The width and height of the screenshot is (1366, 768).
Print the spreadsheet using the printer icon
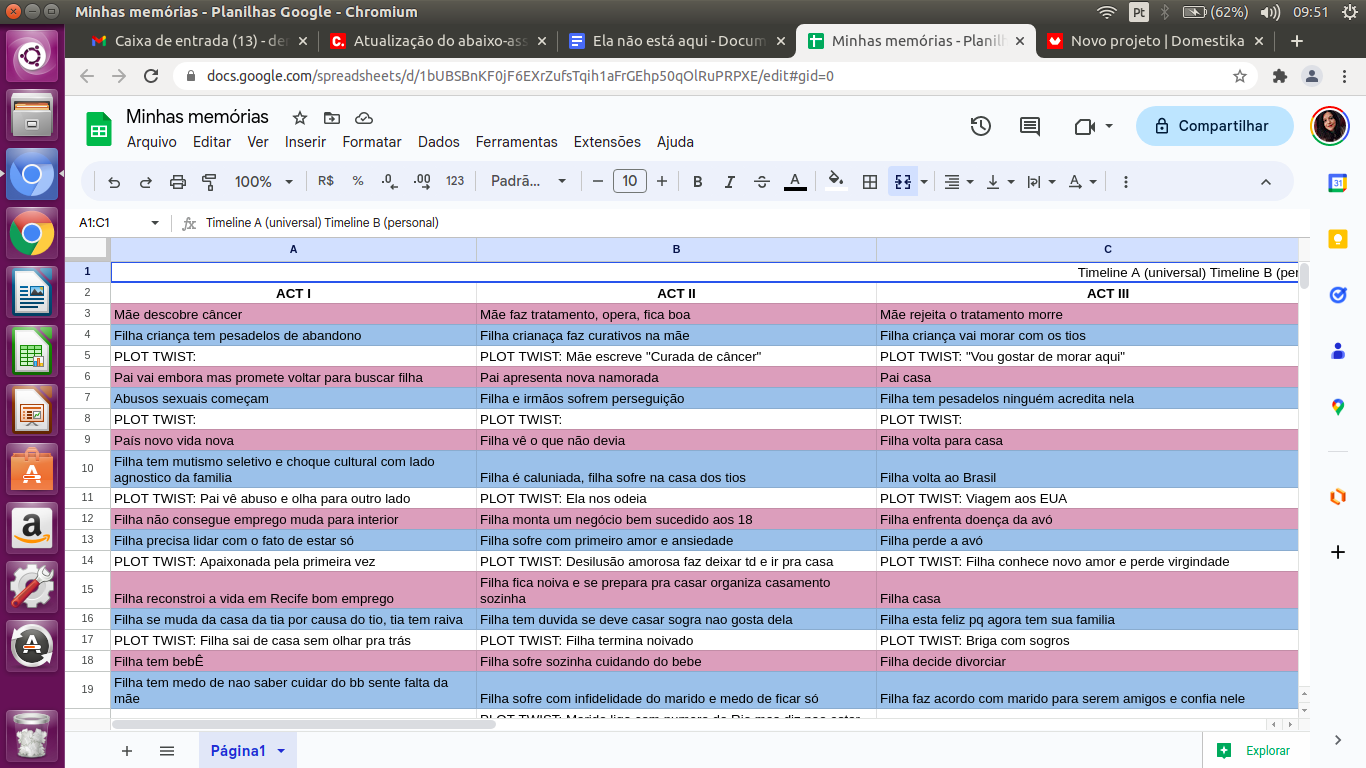click(178, 182)
